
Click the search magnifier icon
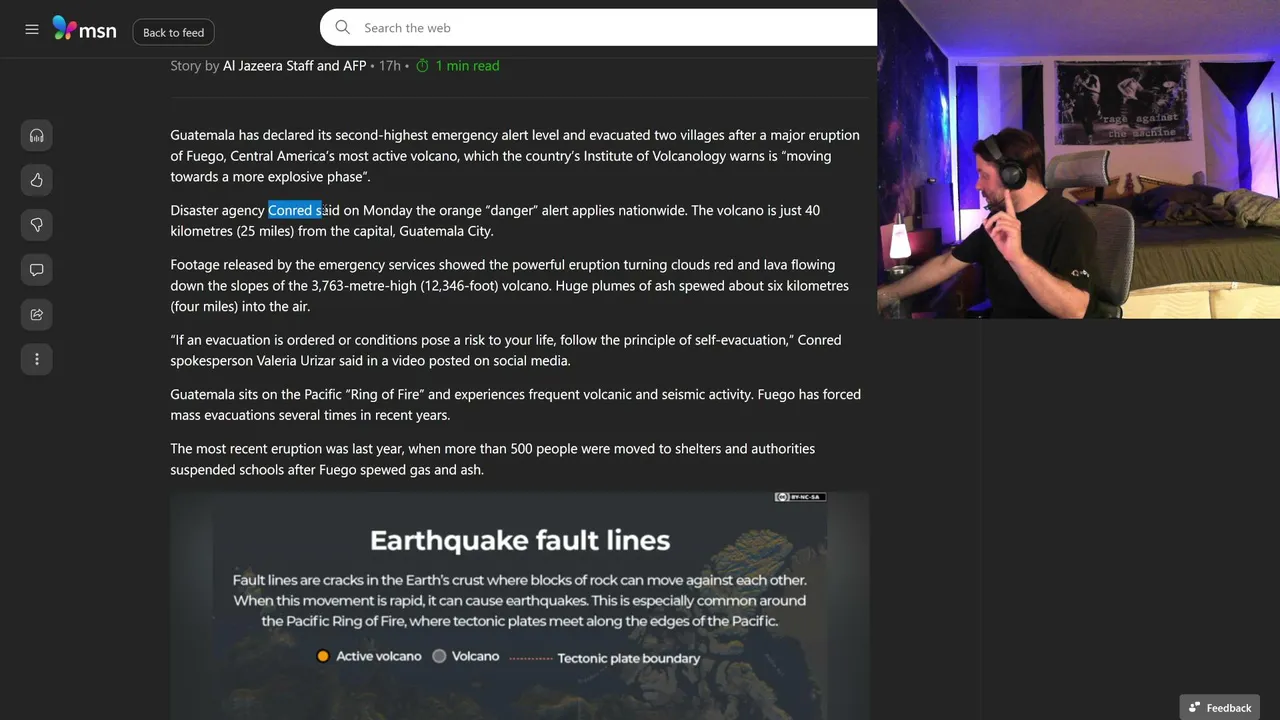343,28
